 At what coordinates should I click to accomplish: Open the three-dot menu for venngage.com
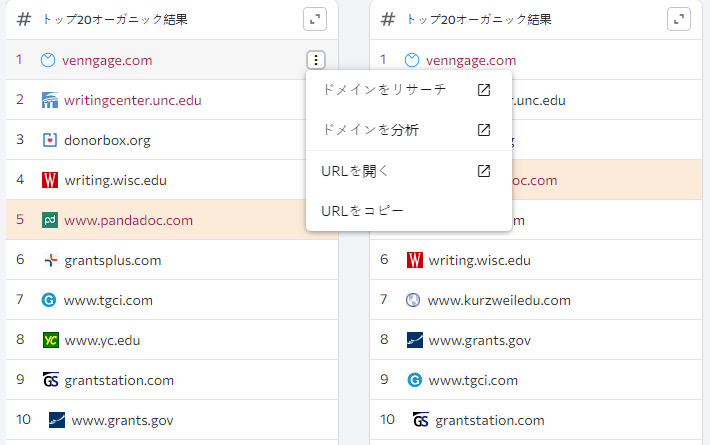[x=316, y=60]
